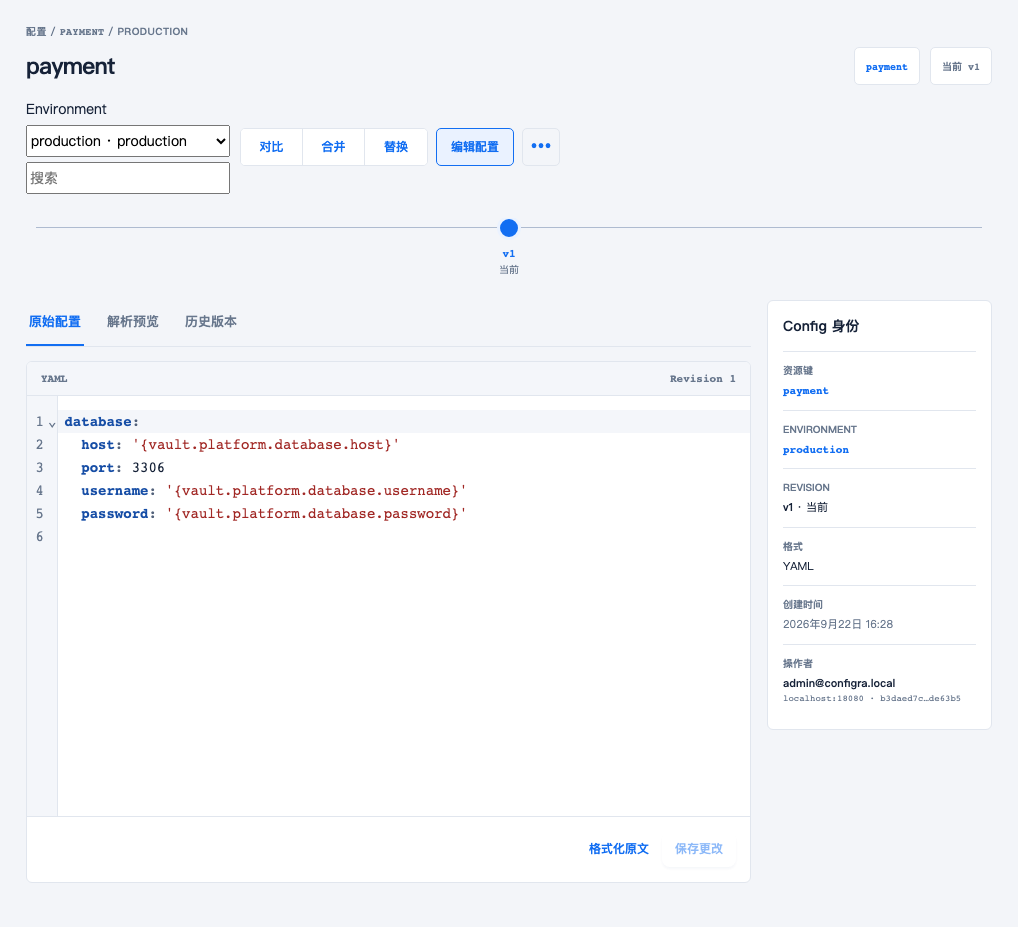Switch to the 原始配置 tab

click(55, 322)
